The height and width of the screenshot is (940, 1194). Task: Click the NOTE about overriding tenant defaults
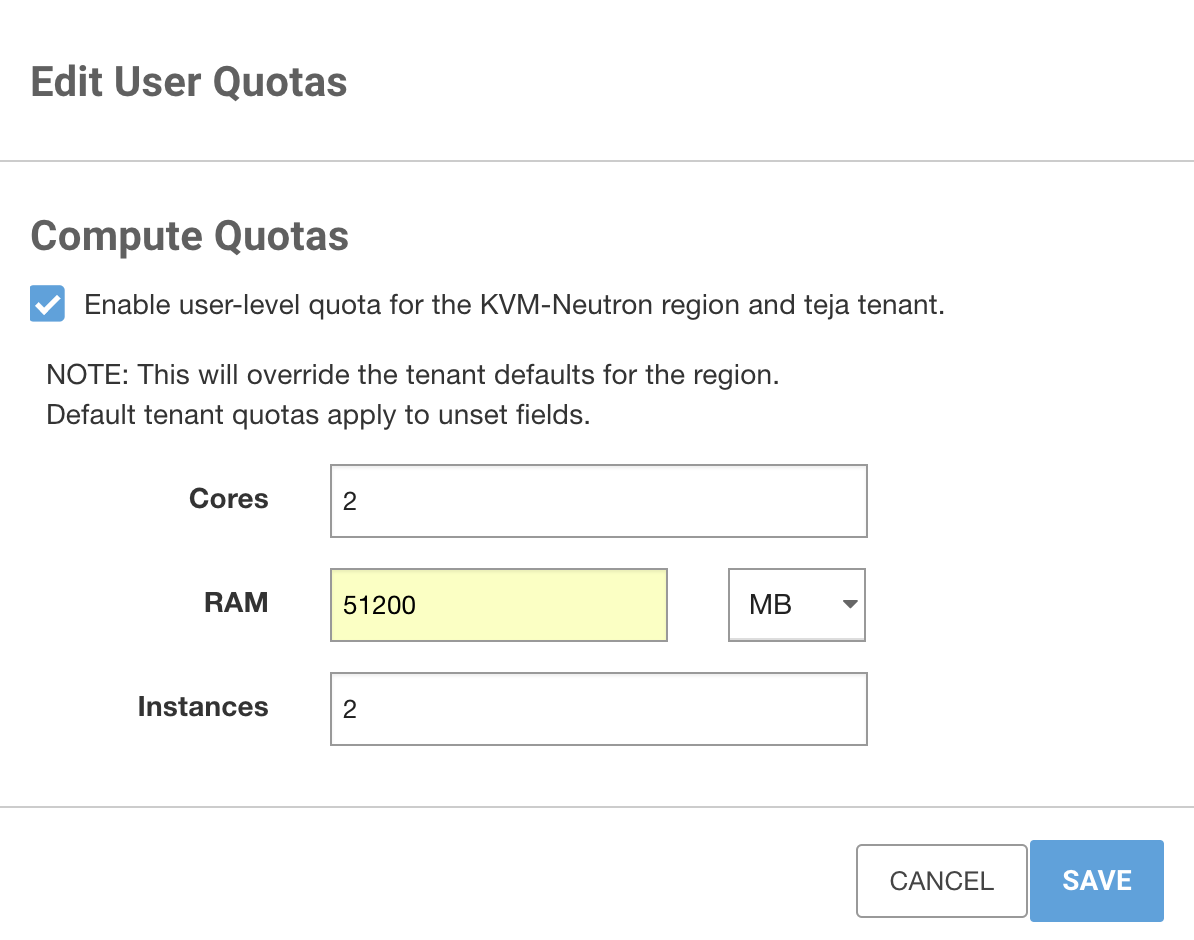pos(412,376)
